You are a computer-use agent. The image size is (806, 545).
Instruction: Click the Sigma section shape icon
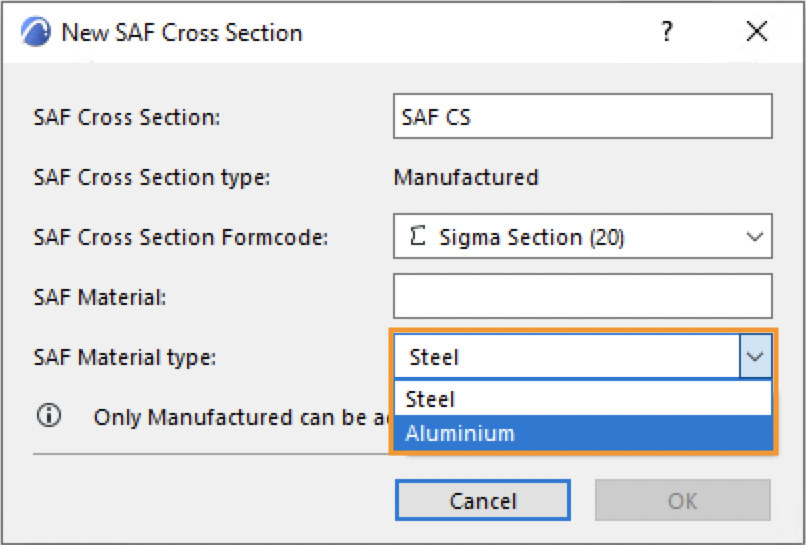coord(419,238)
